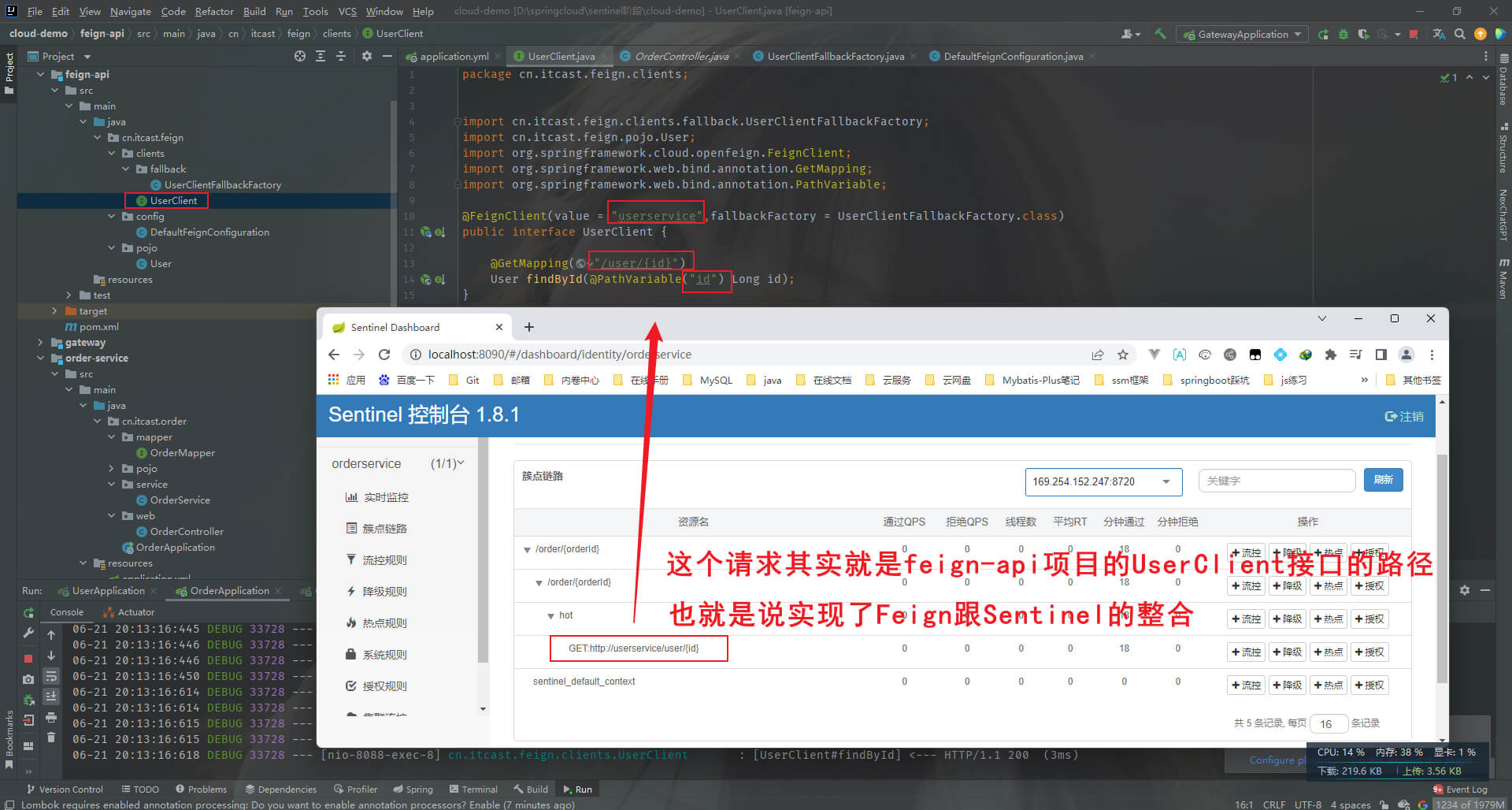The height and width of the screenshot is (810, 1512).
Task: Toggle the Bookmarks tool window stripe button
Action: click(x=9, y=739)
